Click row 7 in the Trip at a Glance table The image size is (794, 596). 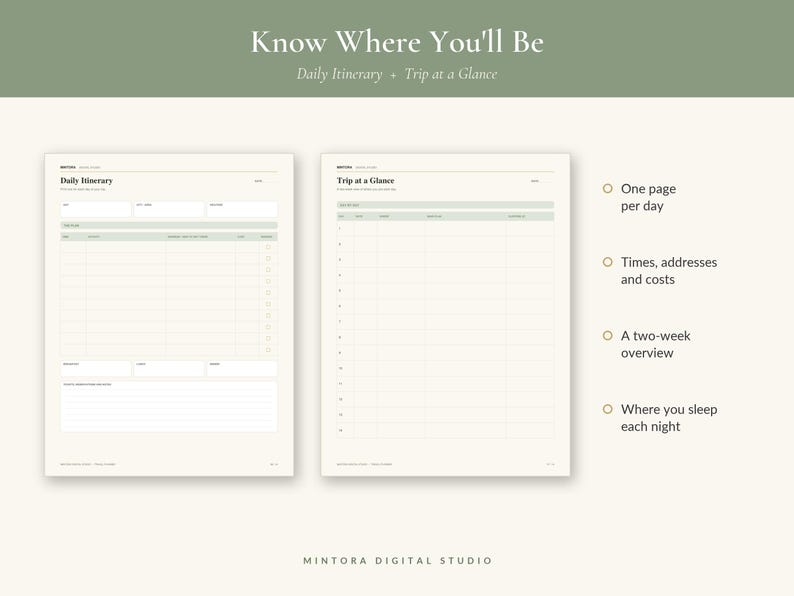446,322
